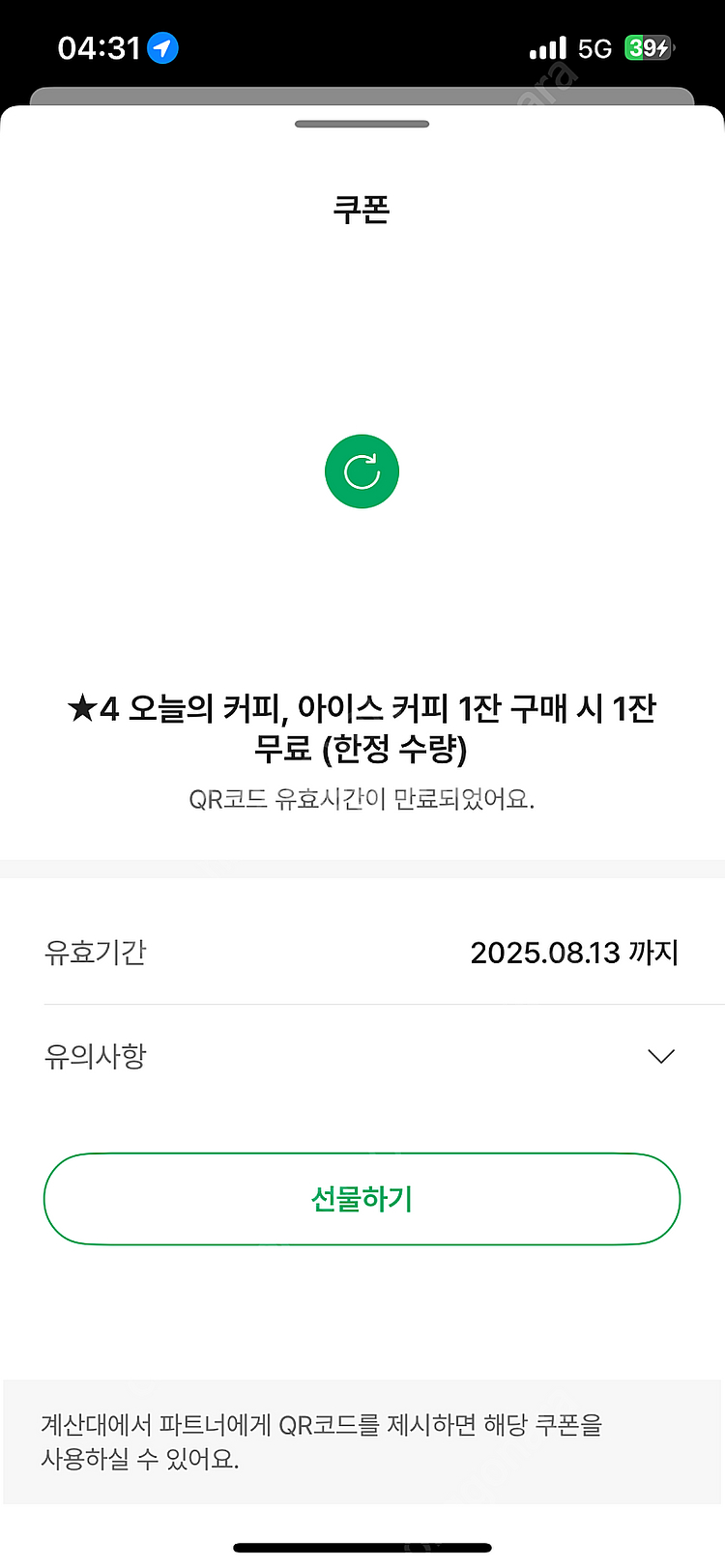Tap the sheet drag handle bar
This screenshot has width=725, height=1568.
tap(362, 124)
